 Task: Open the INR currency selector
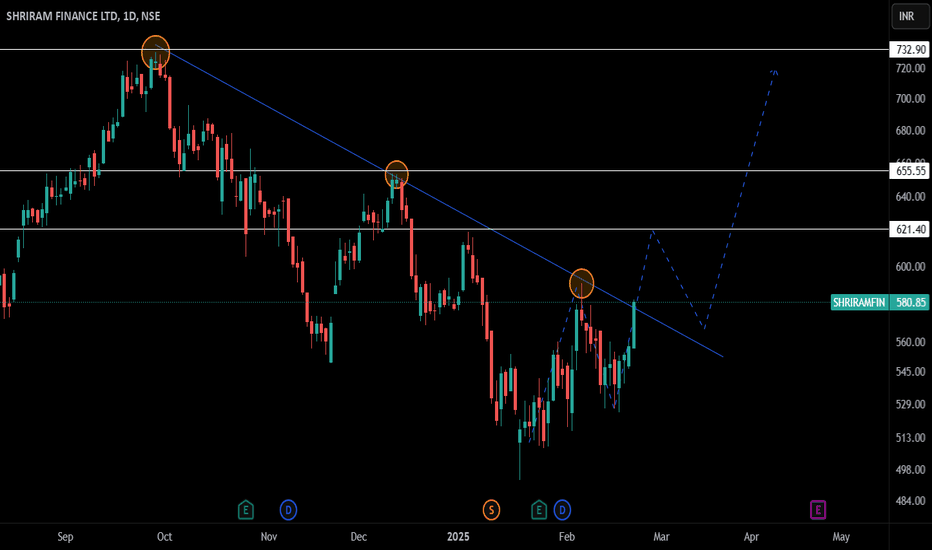[909, 16]
